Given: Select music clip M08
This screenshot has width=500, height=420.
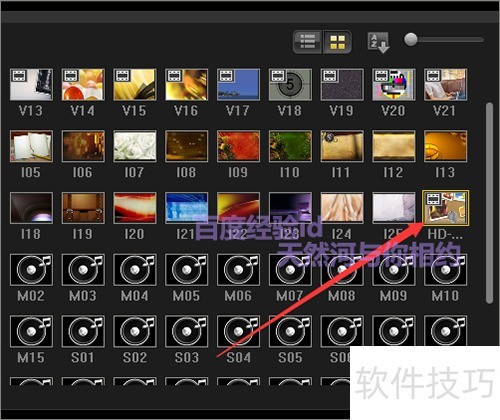Looking at the screenshot, I should point(342,270).
